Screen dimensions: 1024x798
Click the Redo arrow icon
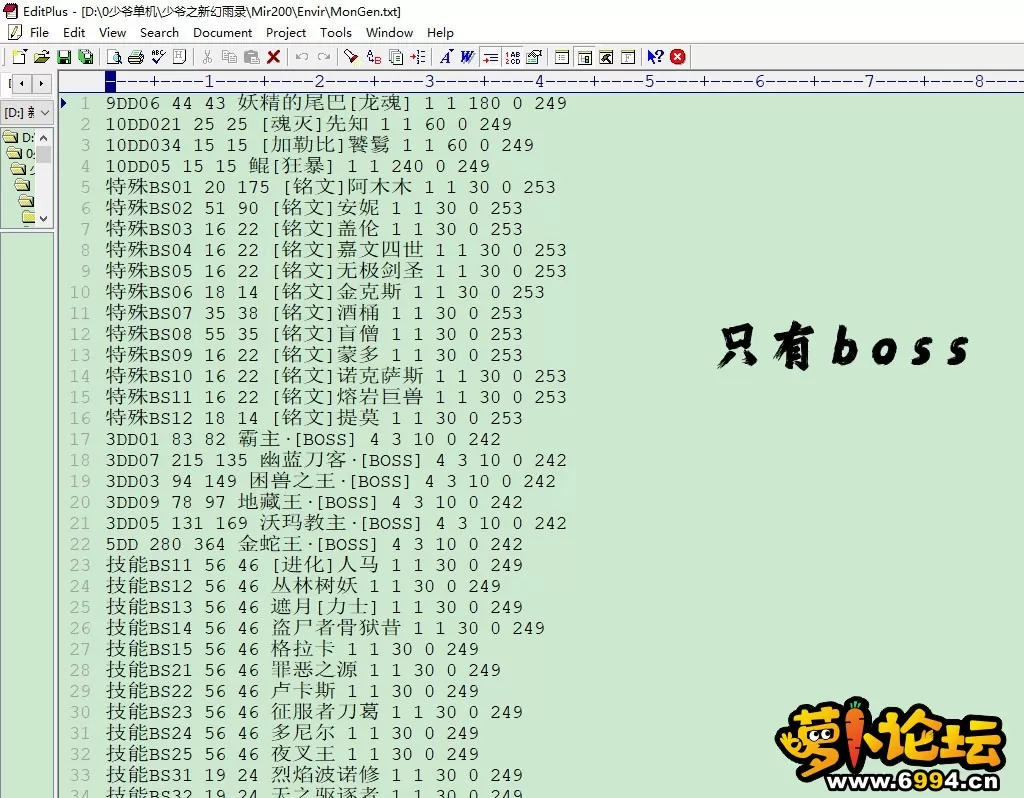pyautogui.click(x=323, y=57)
